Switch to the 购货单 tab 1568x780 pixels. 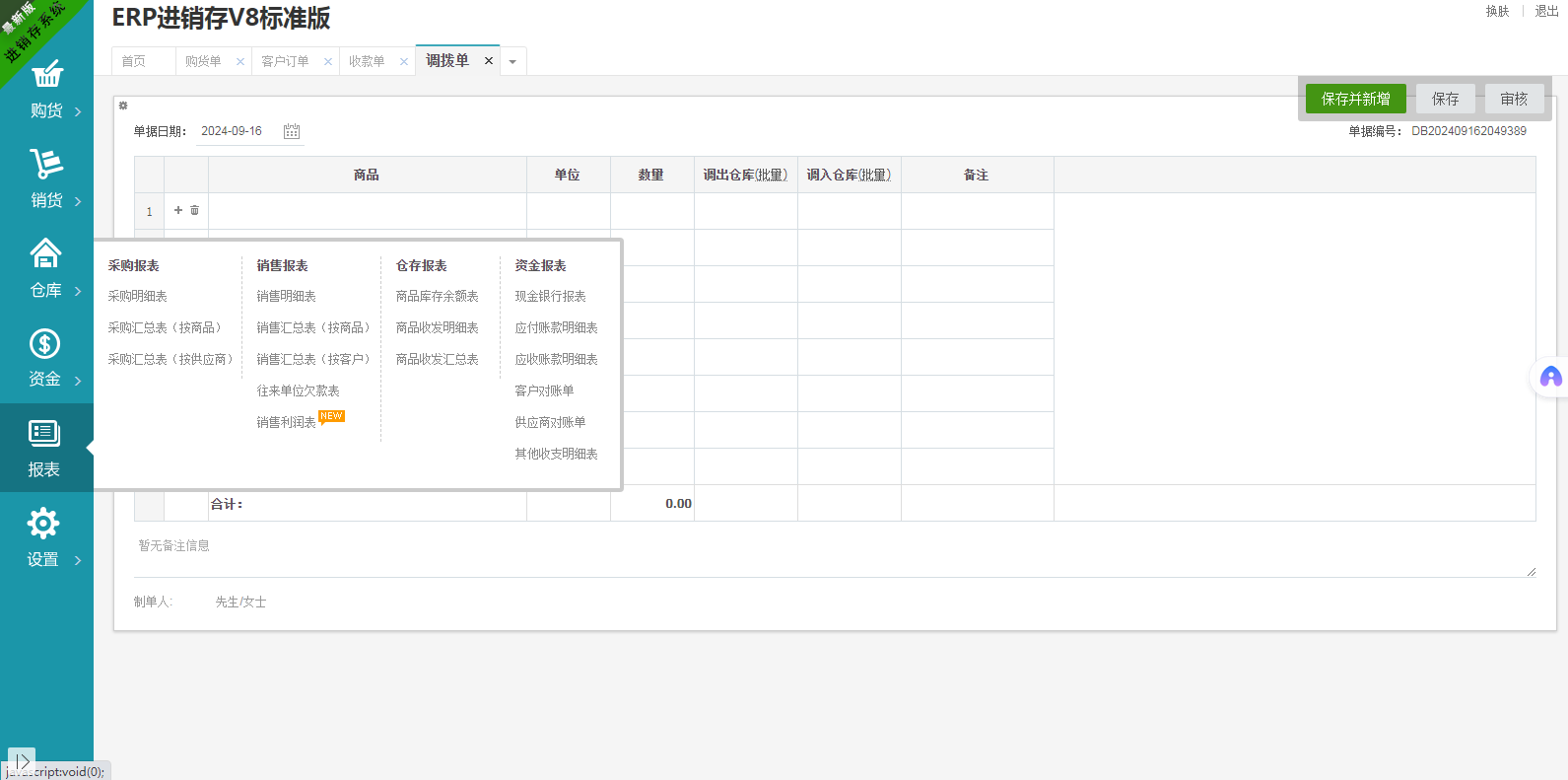click(203, 61)
